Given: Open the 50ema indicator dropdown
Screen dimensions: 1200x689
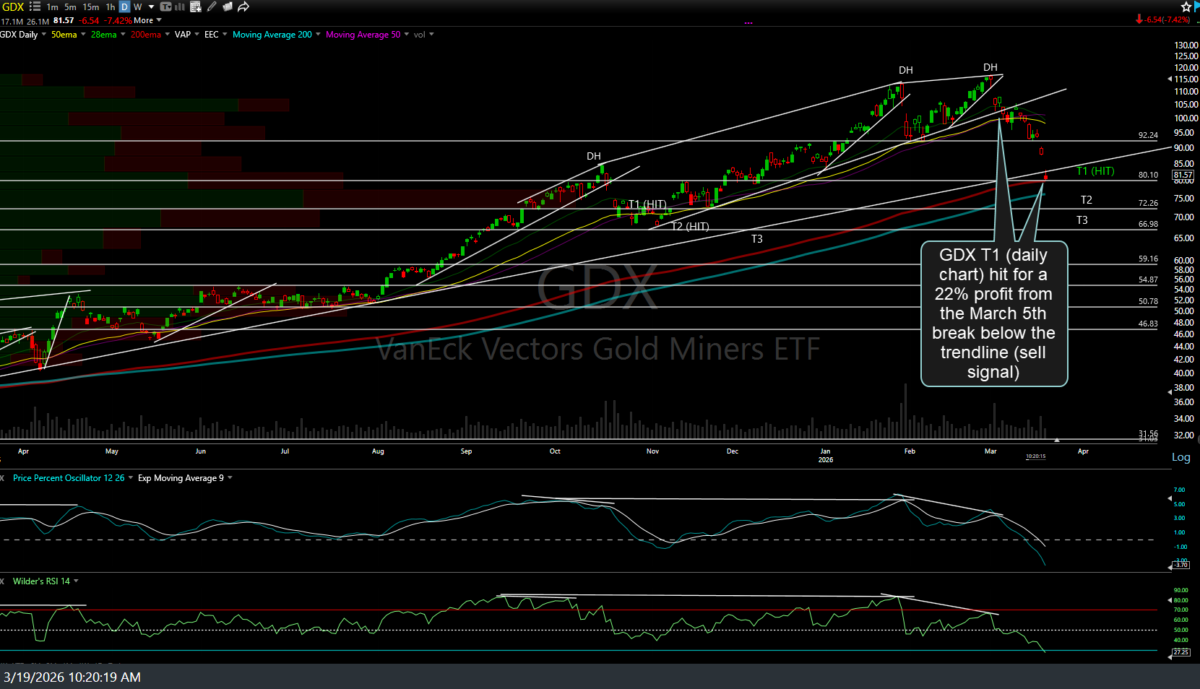Looking at the screenshot, I should point(83,34).
